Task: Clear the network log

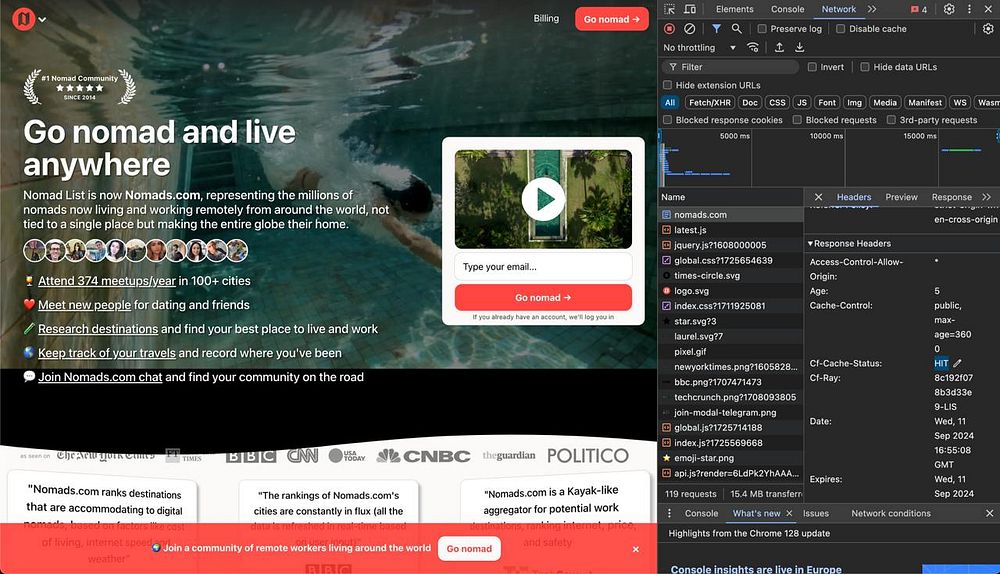Action: pyautogui.click(x=689, y=29)
